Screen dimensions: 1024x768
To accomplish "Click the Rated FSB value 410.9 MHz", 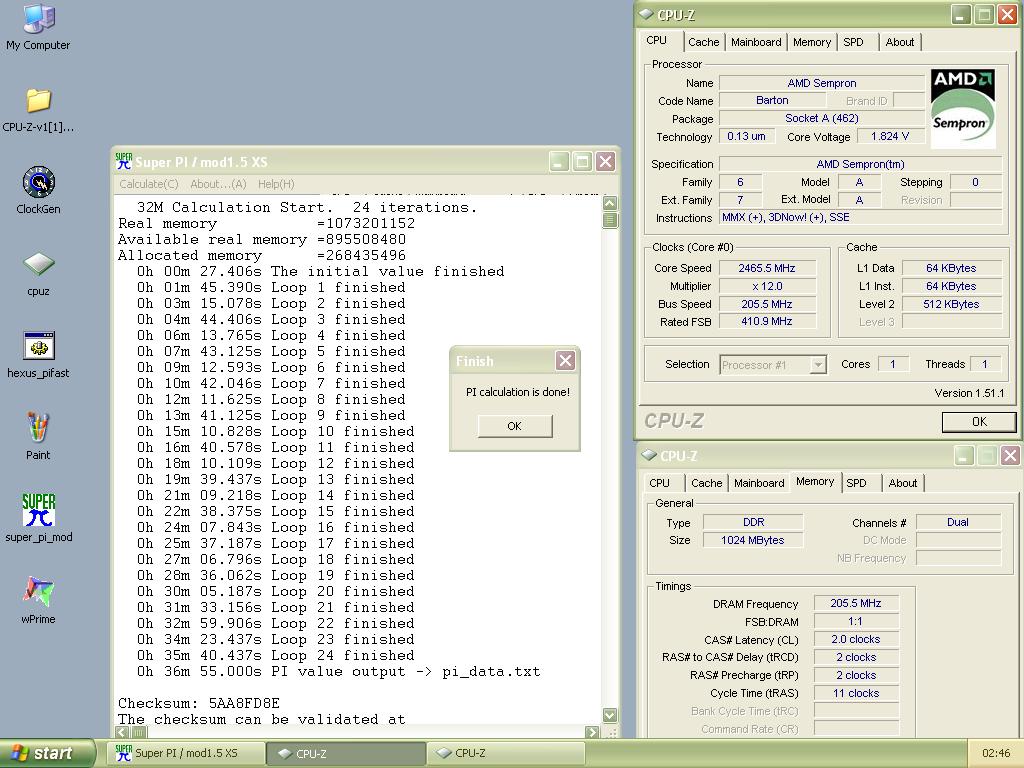I will click(767, 321).
